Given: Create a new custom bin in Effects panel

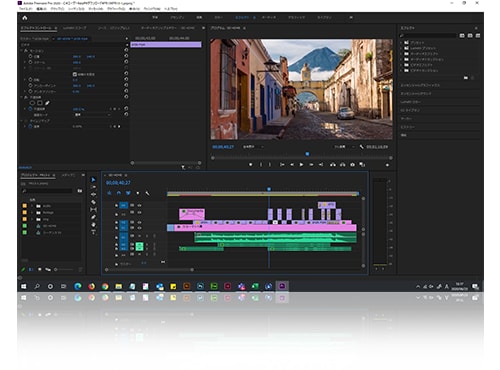Looking at the screenshot, I should click(x=466, y=78).
